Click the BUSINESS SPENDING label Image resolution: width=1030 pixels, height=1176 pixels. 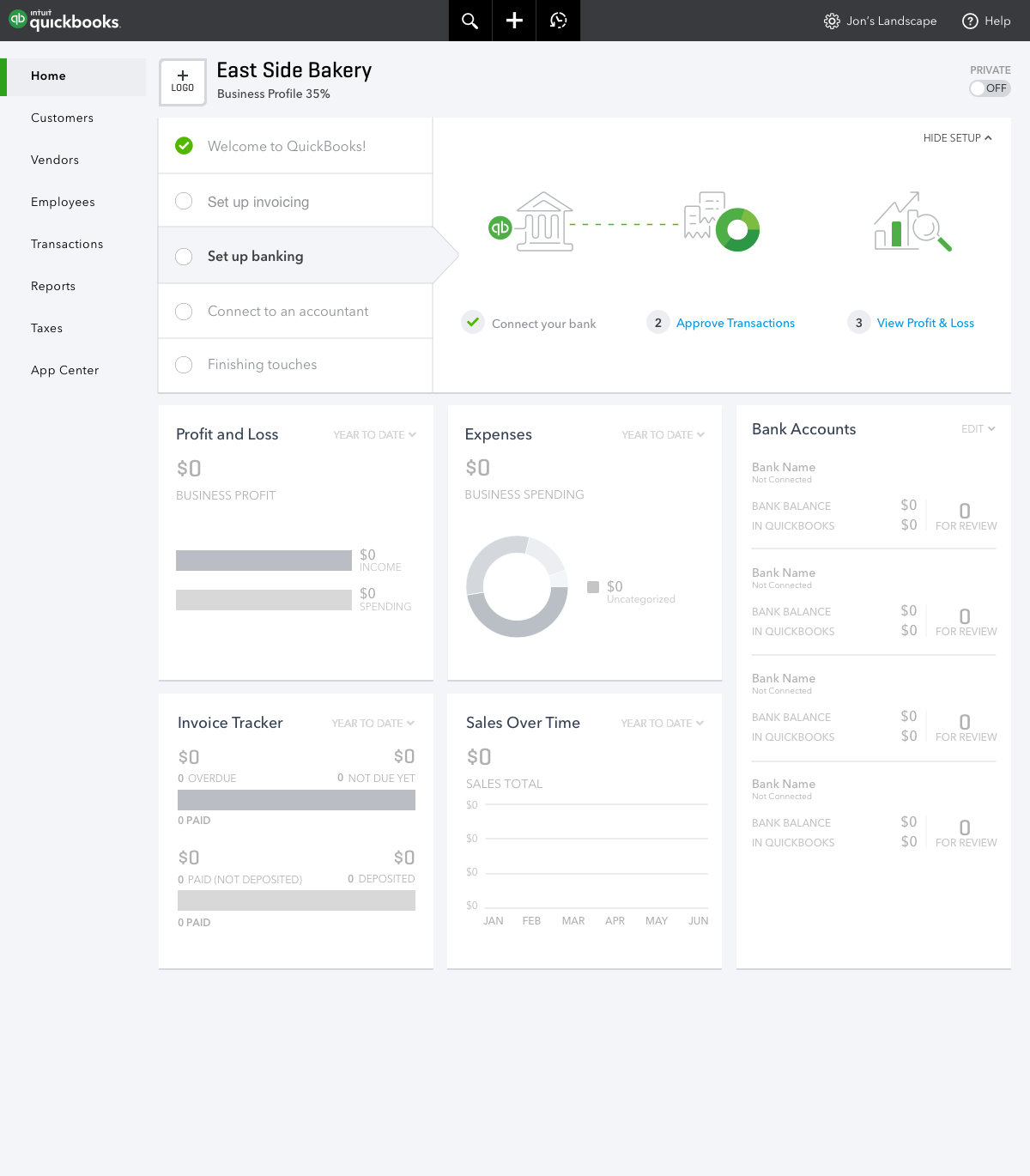pyautogui.click(x=524, y=494)
